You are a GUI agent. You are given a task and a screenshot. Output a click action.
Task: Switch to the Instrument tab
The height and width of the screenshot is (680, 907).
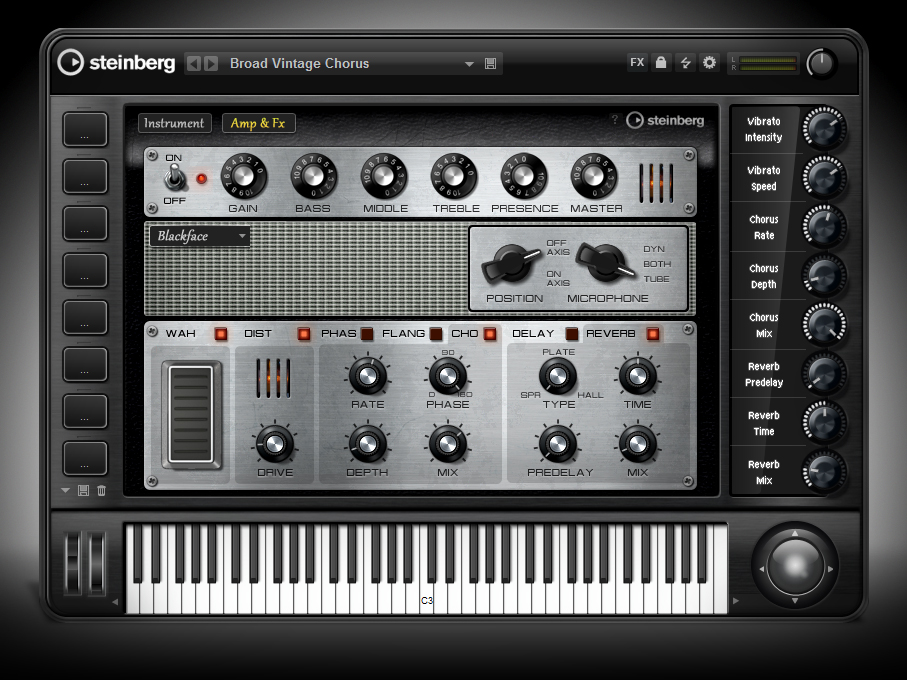(174, 123)
